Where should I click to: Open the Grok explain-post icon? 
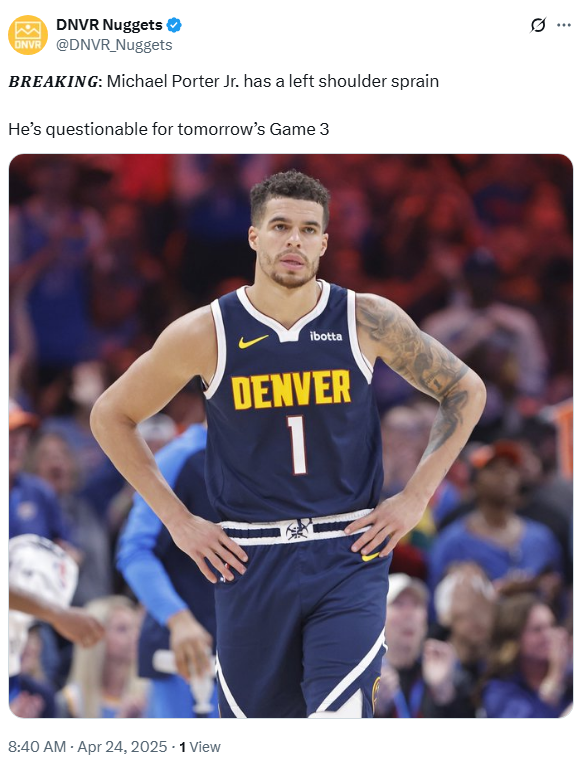point(538,25)
